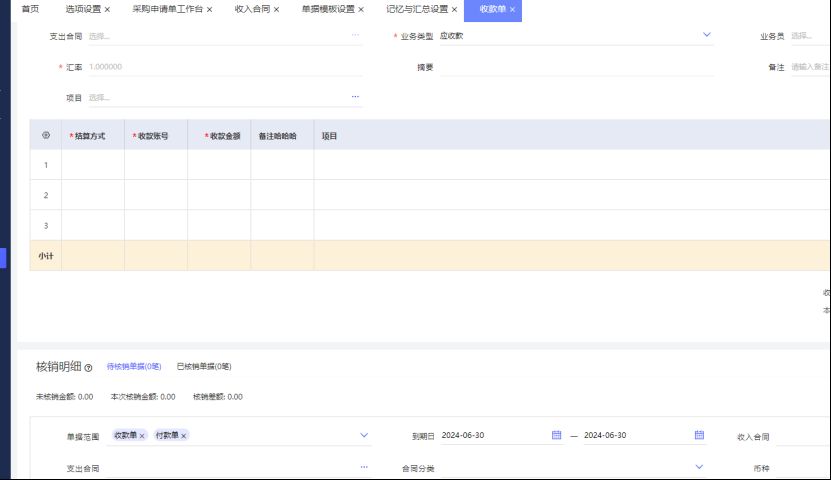Expand the 合同分类 dropdown
This screenshot has height=480, width=831.
(x=699, y=467)
